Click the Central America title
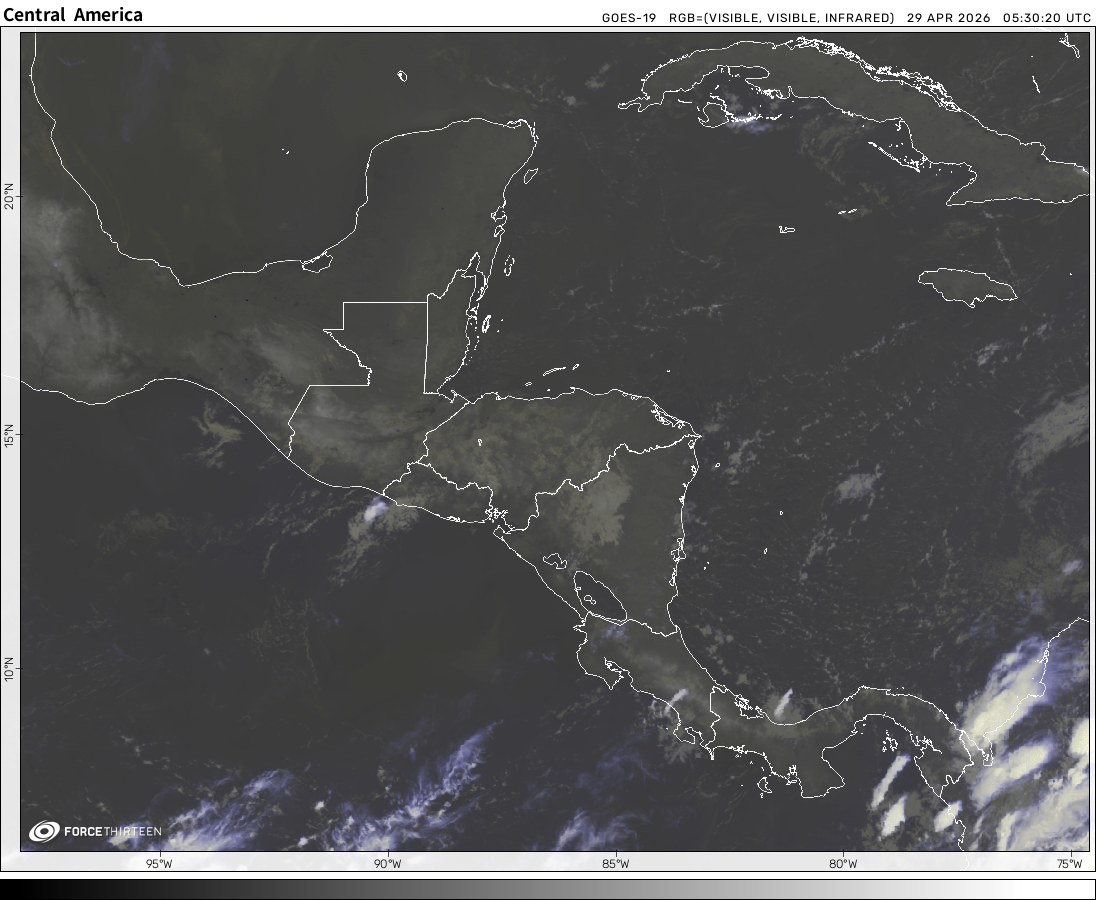Image resolution: width=1096 pixels, height=900 pixels. [73, 15]
